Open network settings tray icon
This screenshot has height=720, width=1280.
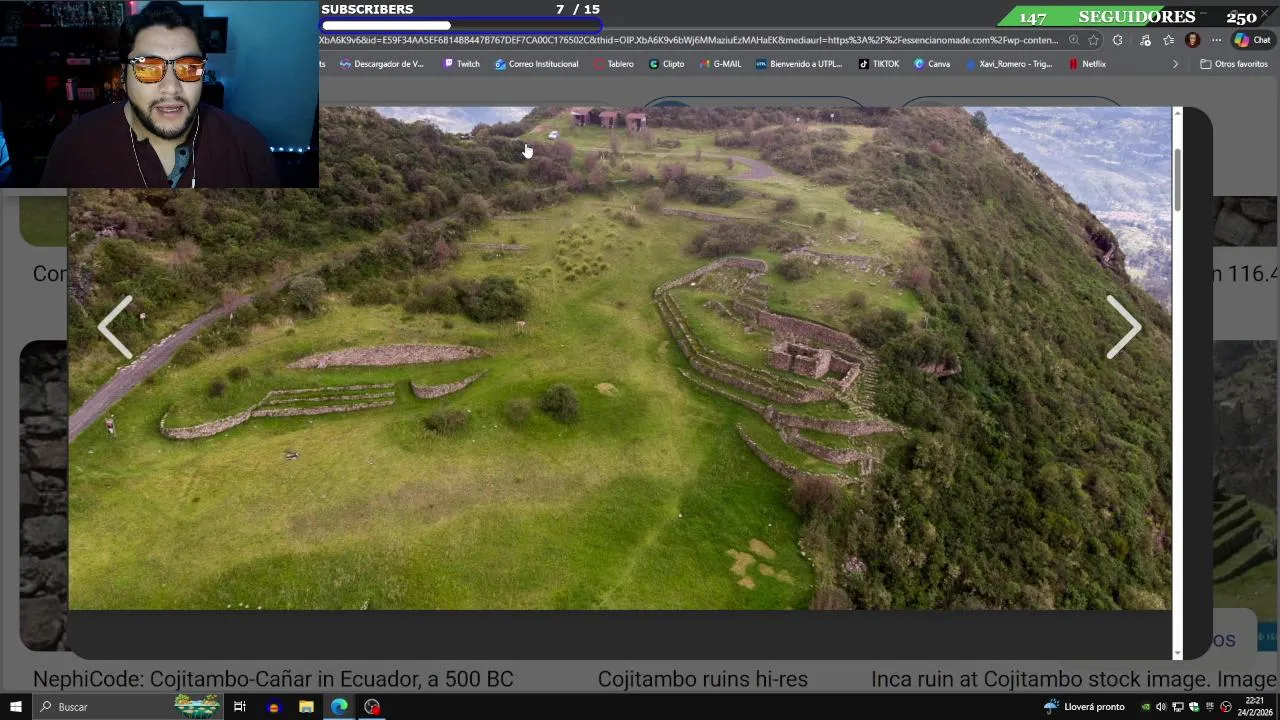coord(1178,707)
